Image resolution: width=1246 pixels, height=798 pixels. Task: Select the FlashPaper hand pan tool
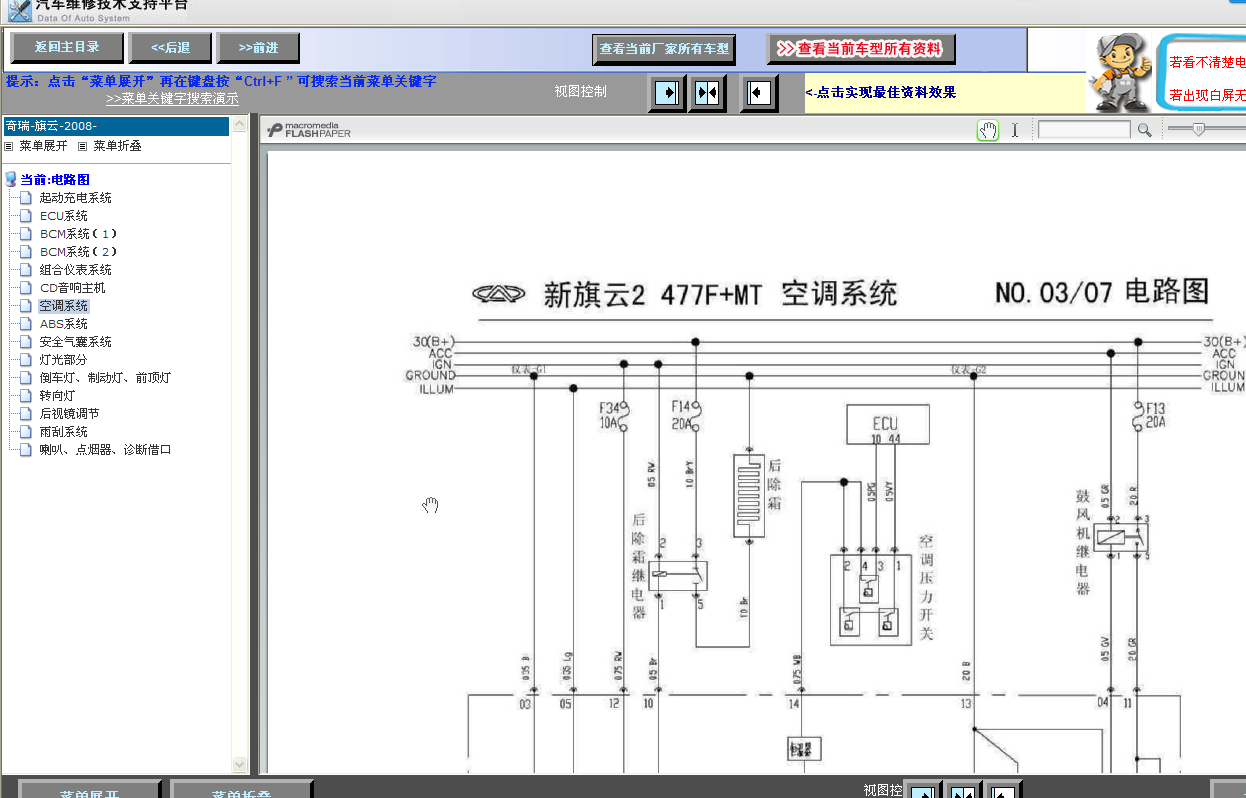click(x=988, y=130)
